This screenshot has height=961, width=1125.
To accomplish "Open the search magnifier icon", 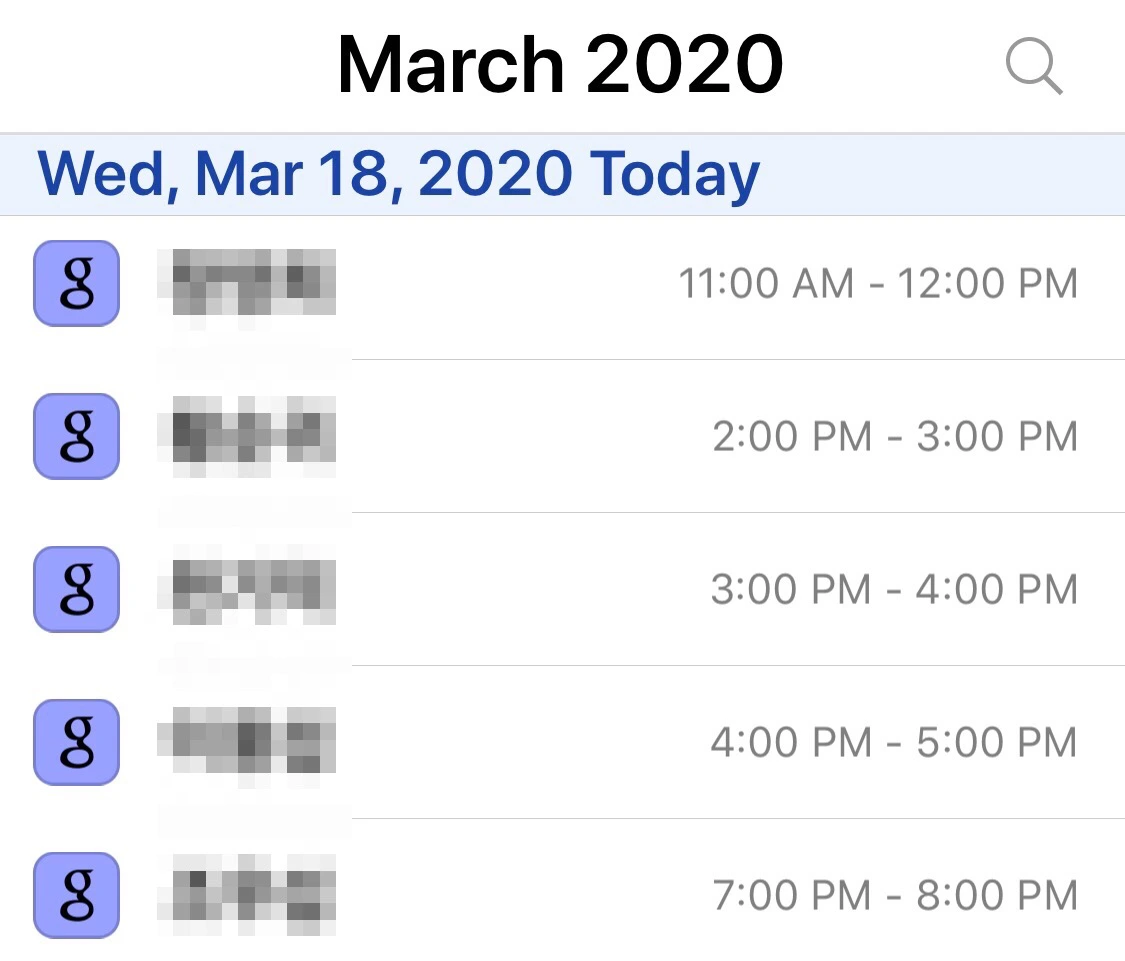I will 1033,68.
